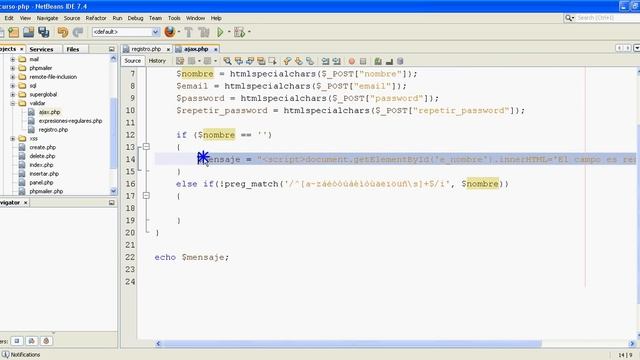Screen dimensions: 640x360
Task: Switch to Services panel tab
Action: pyautogui.click(x=41, y=49)
